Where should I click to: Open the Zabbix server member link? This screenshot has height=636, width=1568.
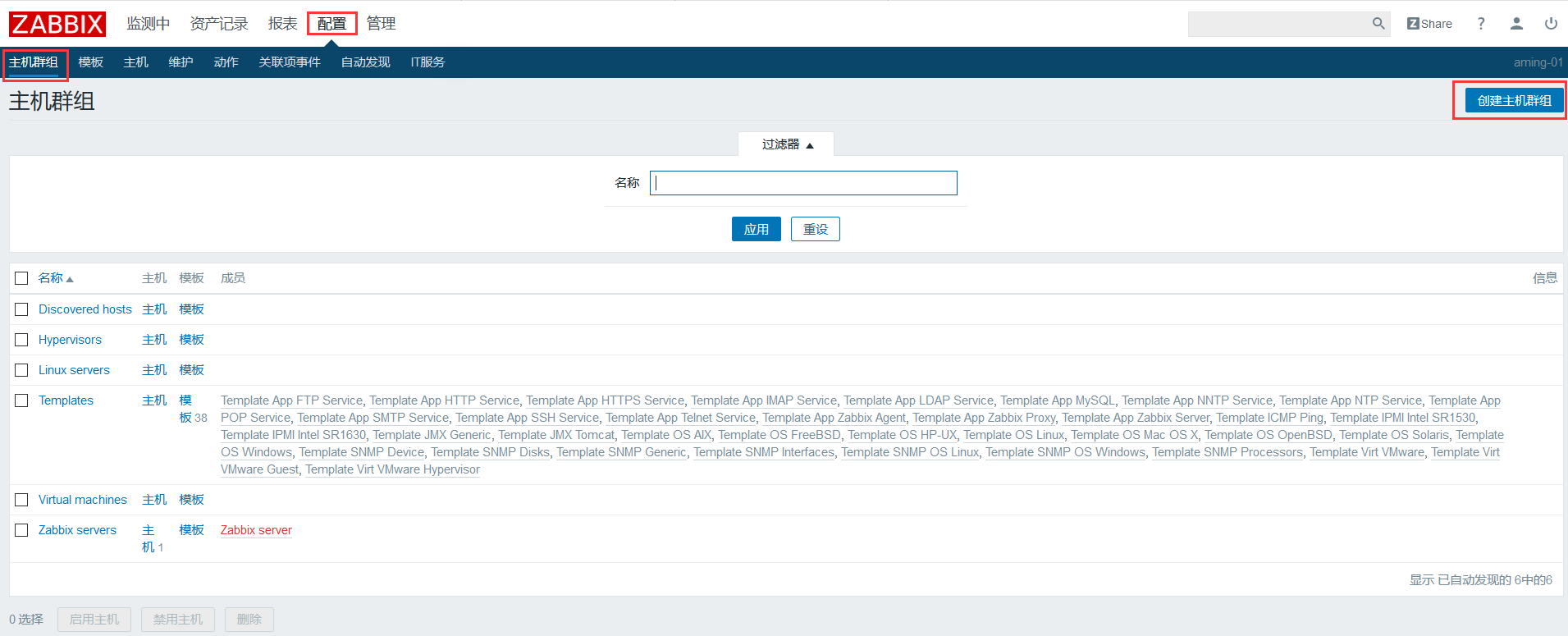pos(256,530)
